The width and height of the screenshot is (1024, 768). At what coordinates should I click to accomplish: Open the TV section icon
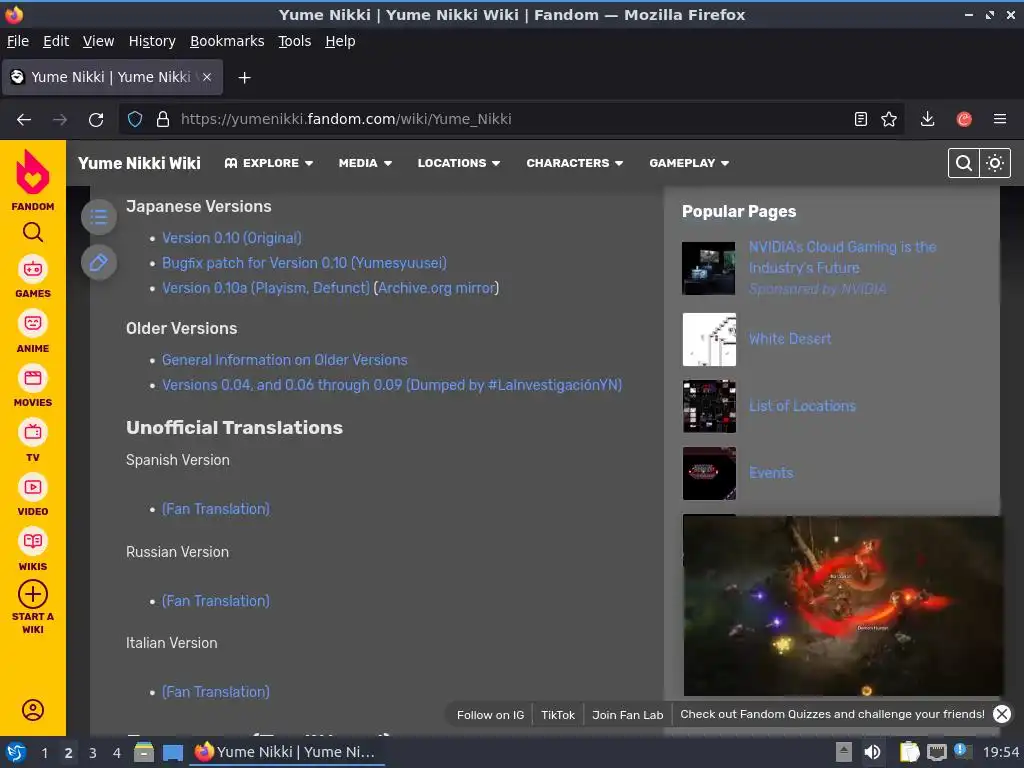pyautogui.click(x=33, y=432)
